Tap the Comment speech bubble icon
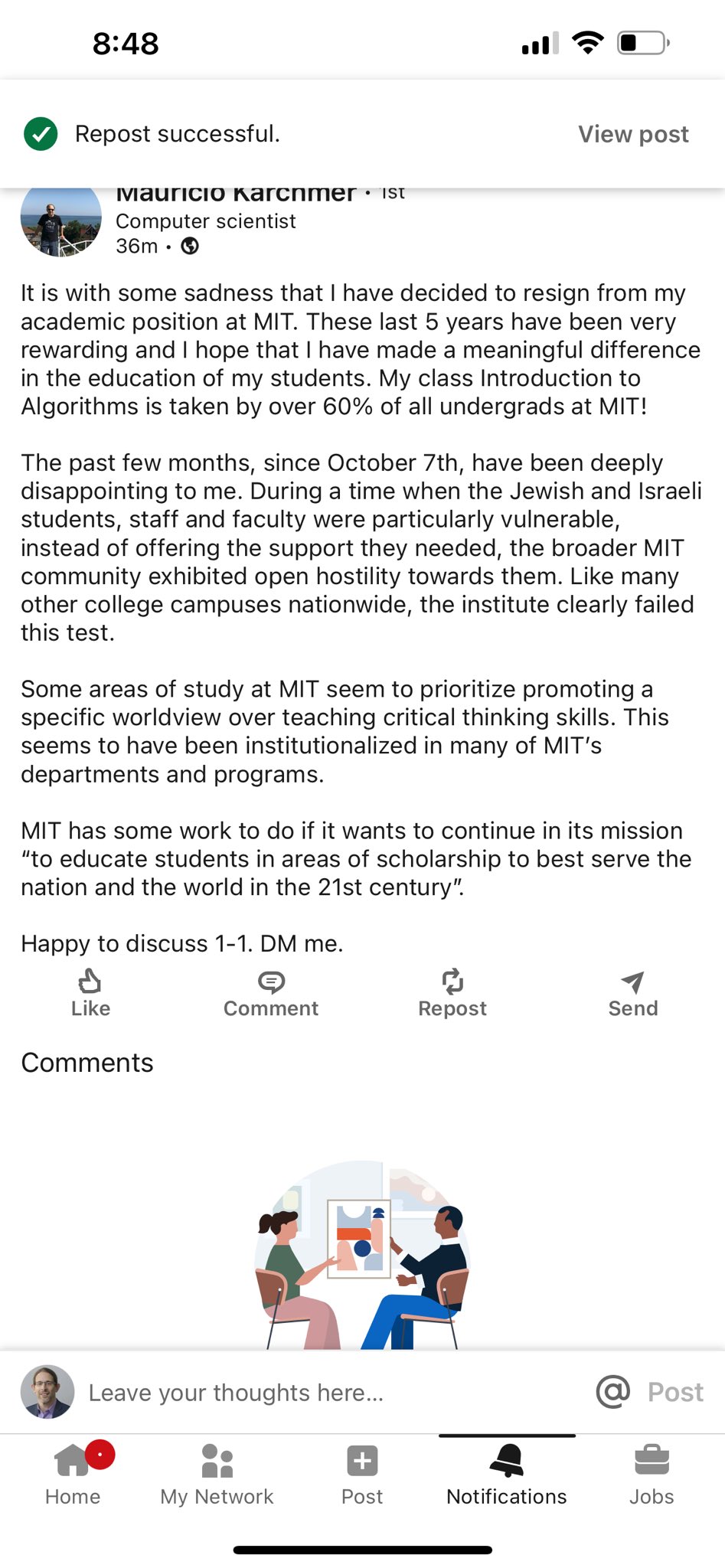 (271, 982)
